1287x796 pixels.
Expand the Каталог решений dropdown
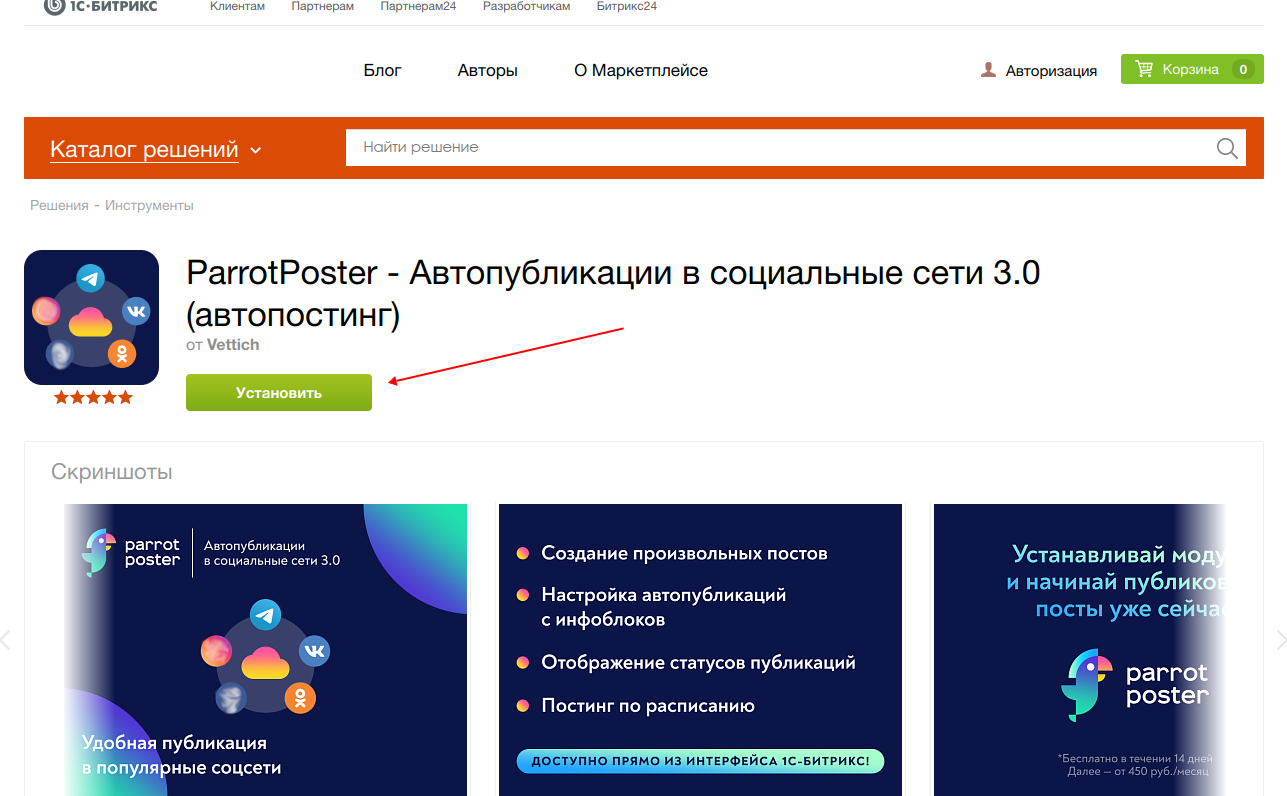coord(155,150)
